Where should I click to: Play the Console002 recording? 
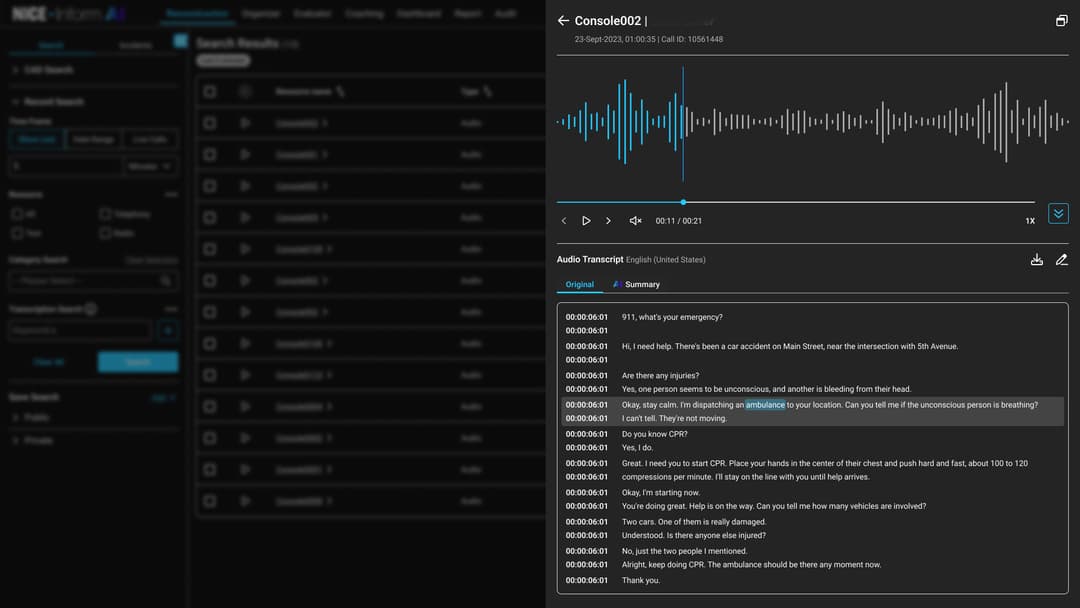point(585,221)
